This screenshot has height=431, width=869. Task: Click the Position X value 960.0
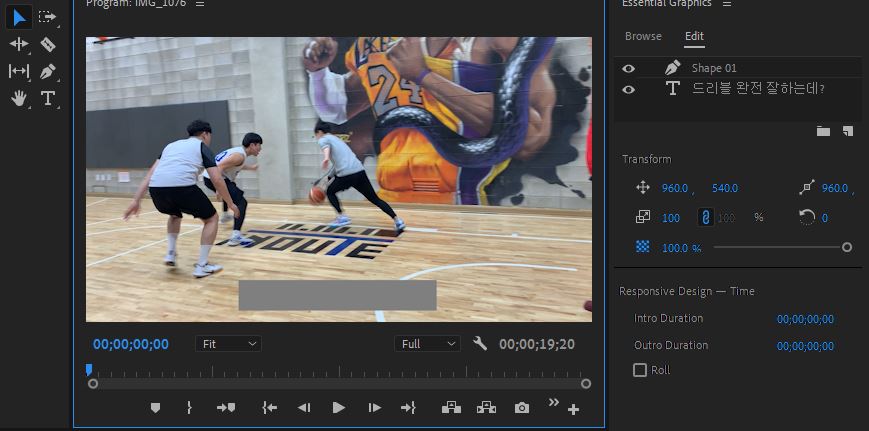click(x=674, y=188)
